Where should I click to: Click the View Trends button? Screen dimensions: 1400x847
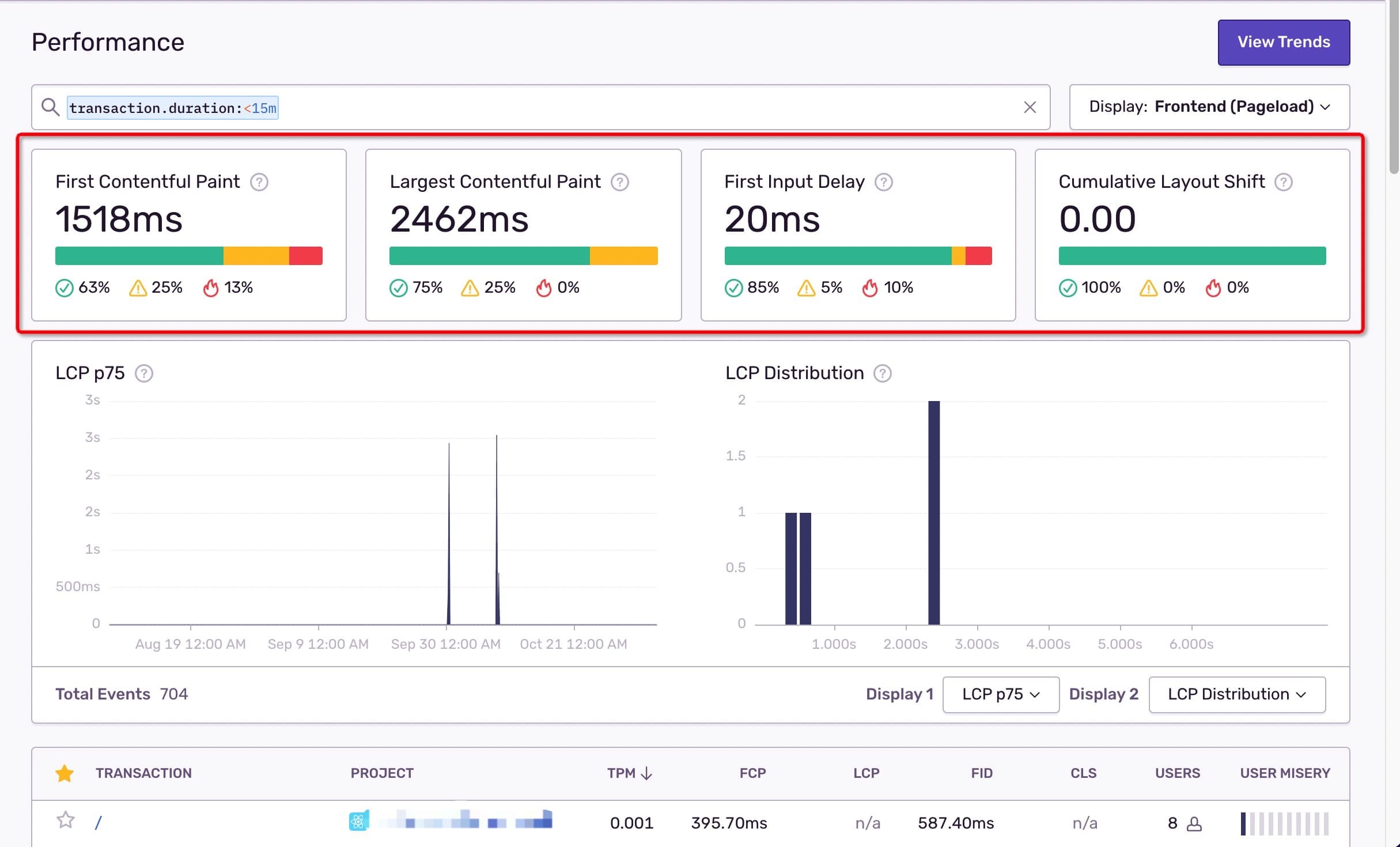pos(1283,42)
